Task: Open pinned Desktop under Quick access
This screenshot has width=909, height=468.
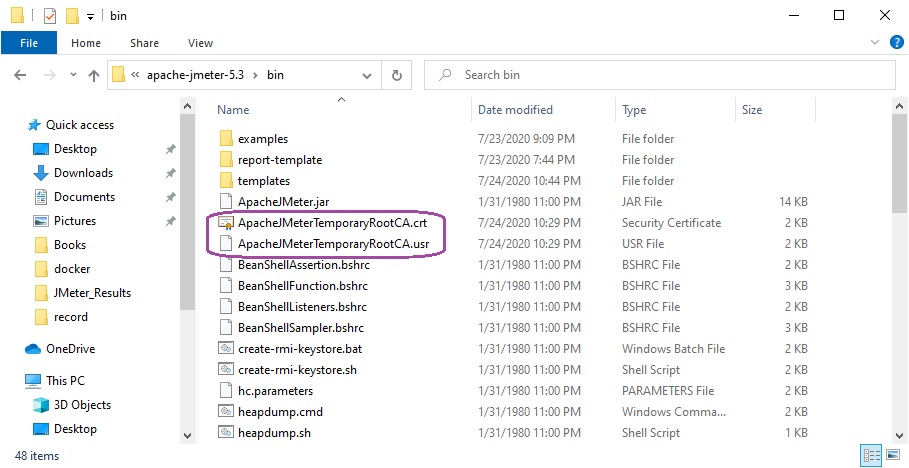Action: (x=75, y=149)
